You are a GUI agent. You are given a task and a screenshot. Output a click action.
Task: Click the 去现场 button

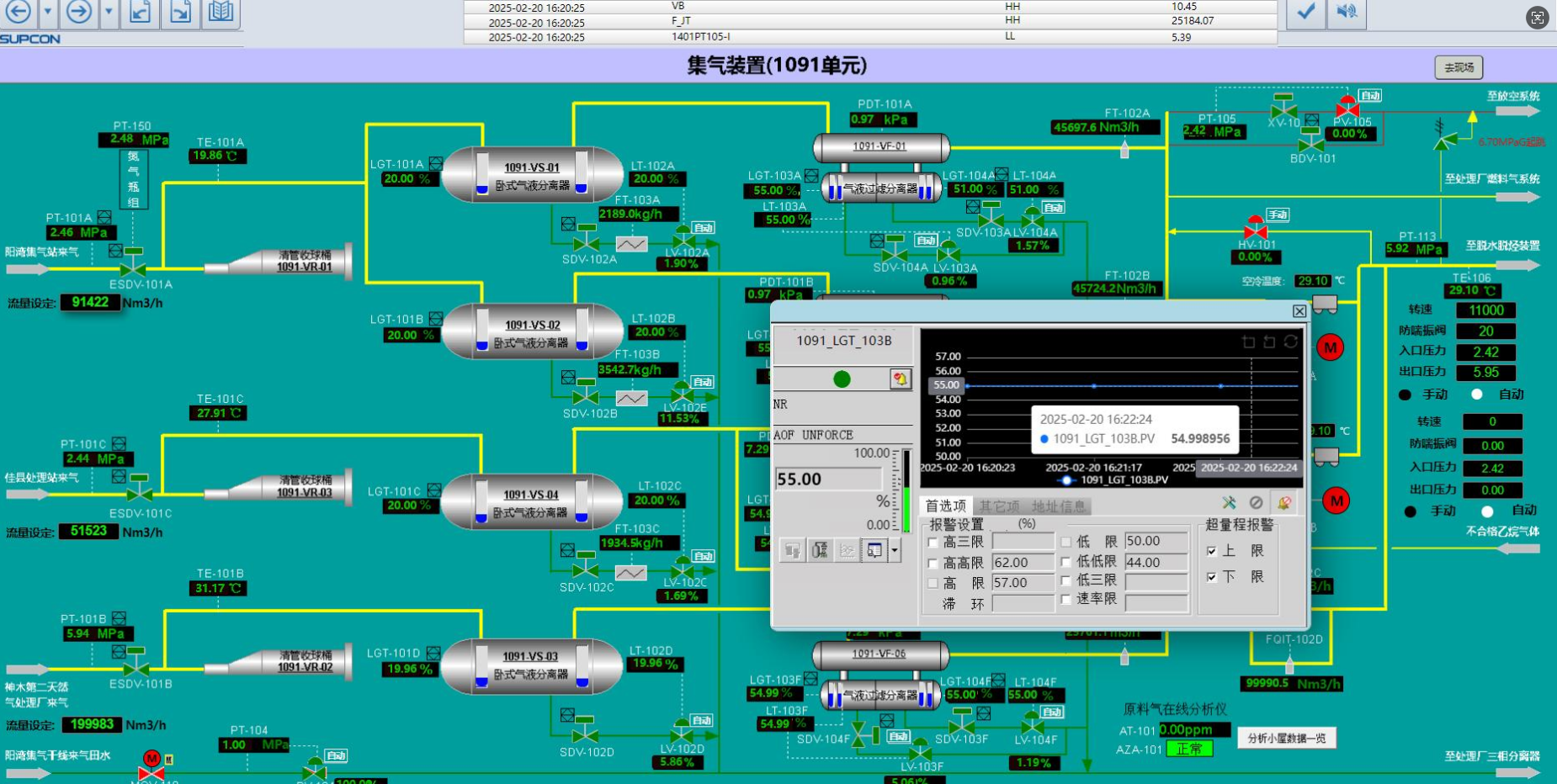click(x=1459, y=67)
